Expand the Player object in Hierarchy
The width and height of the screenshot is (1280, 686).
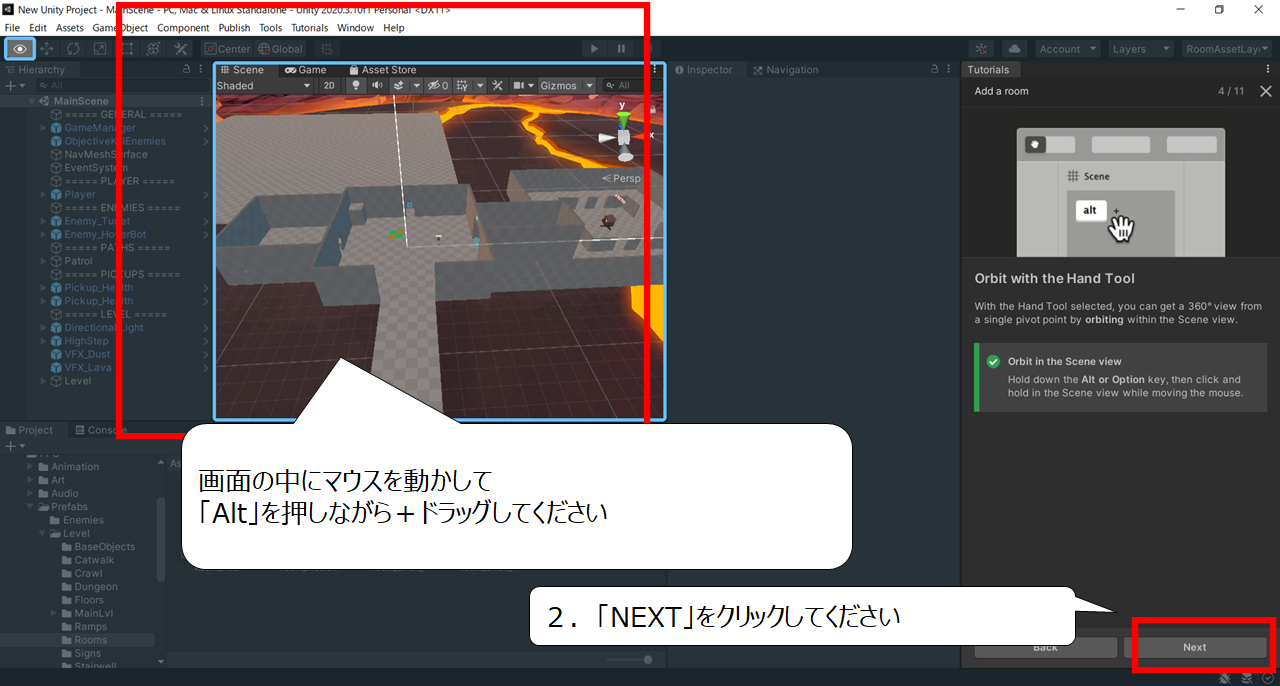(43, 195)
